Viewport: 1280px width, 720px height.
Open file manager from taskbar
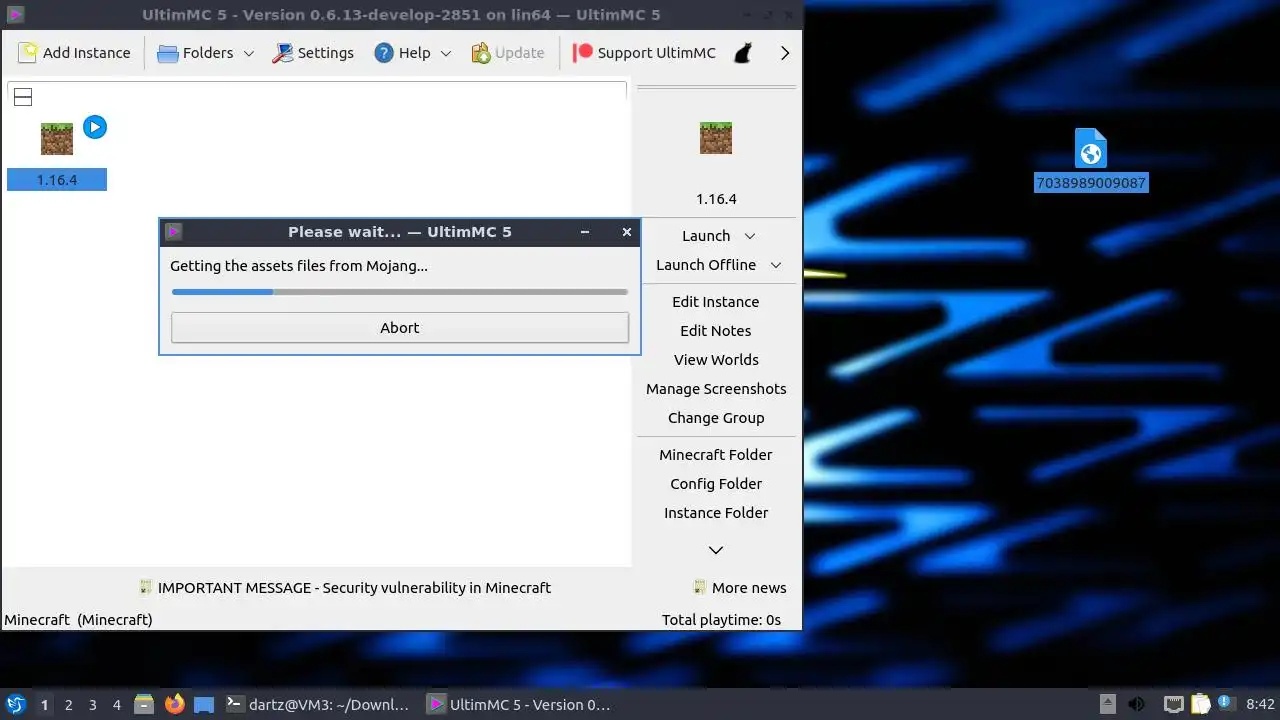point(144,705)
